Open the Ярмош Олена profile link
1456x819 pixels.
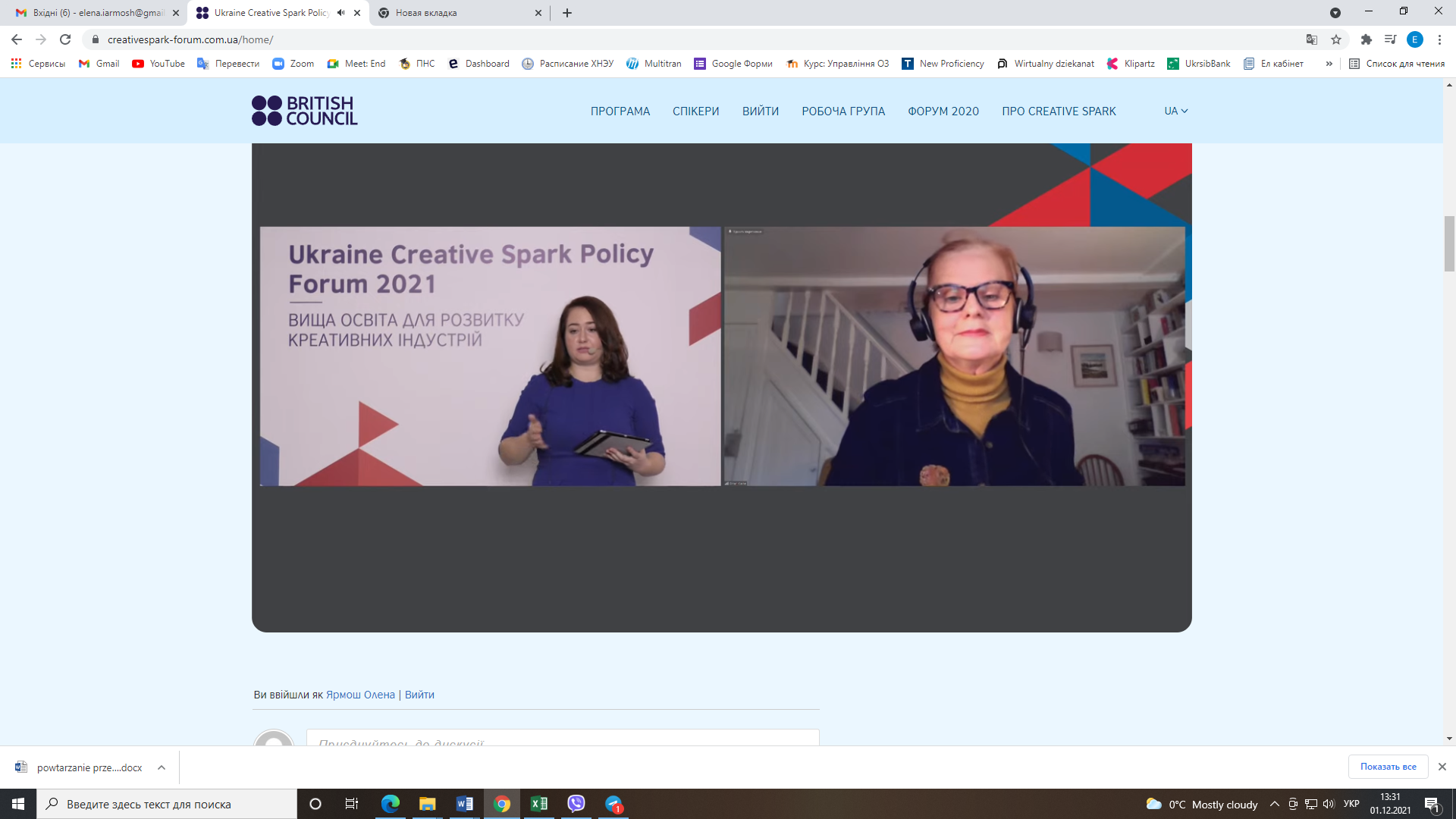coord(360,695)
